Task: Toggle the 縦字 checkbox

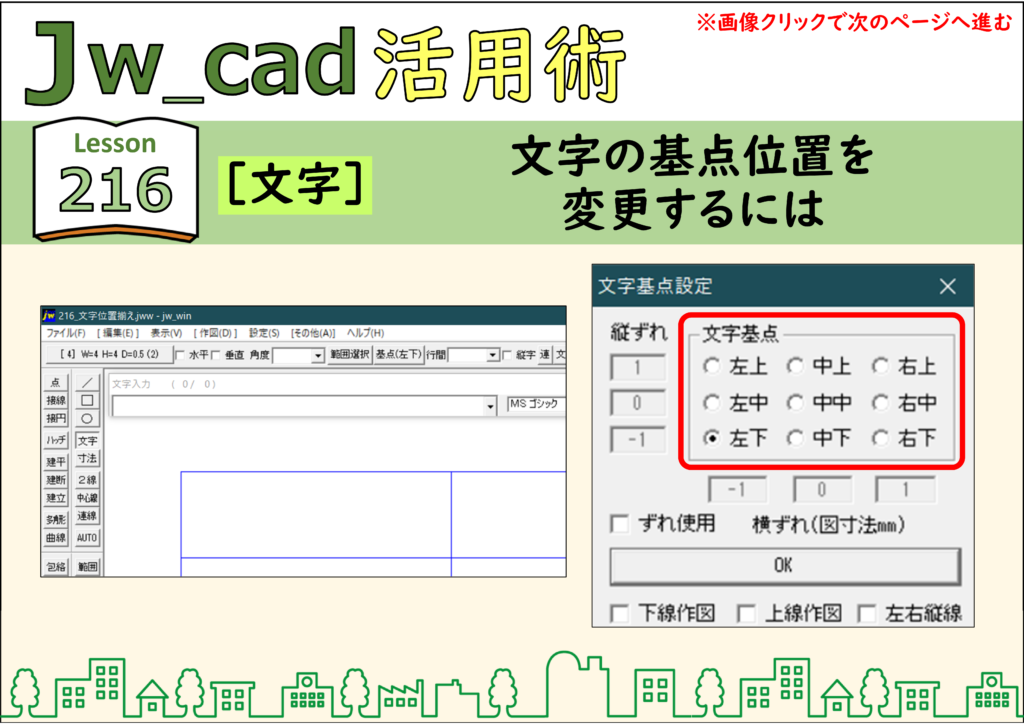Action: 507,355
